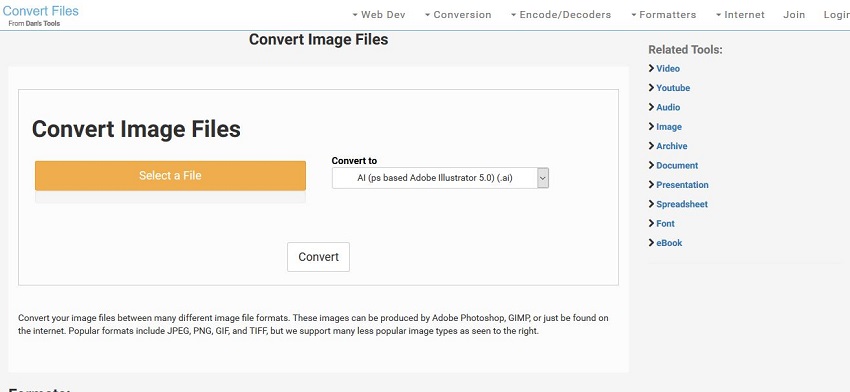Click the chevron icon next to eBook

[652, 243]
